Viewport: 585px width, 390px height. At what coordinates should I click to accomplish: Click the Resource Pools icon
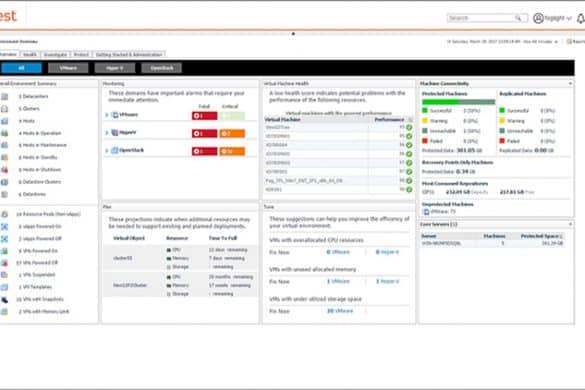(4, 214)
